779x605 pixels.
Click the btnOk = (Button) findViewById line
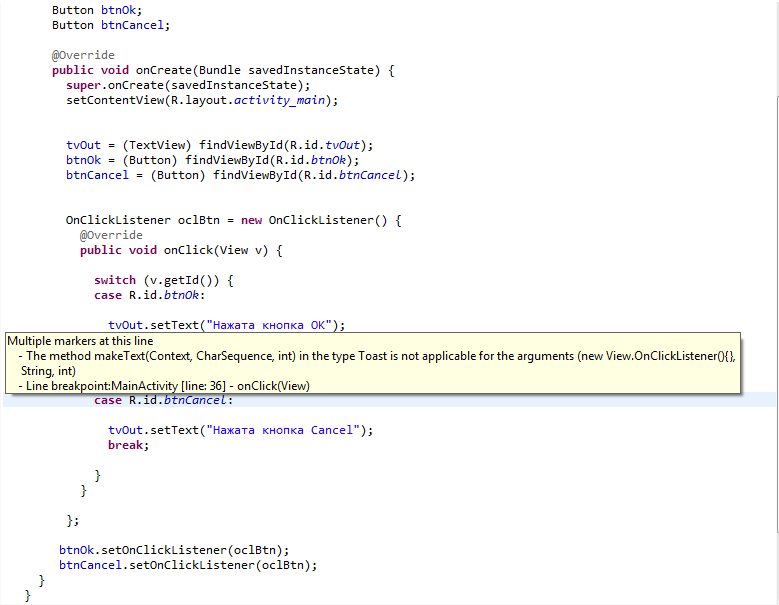pos(212,160)
